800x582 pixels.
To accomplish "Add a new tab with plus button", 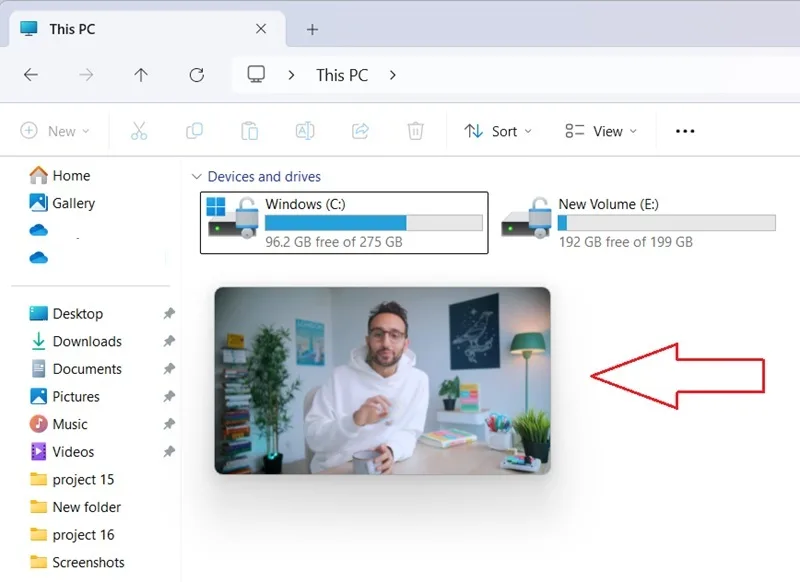I will point(312,30).
